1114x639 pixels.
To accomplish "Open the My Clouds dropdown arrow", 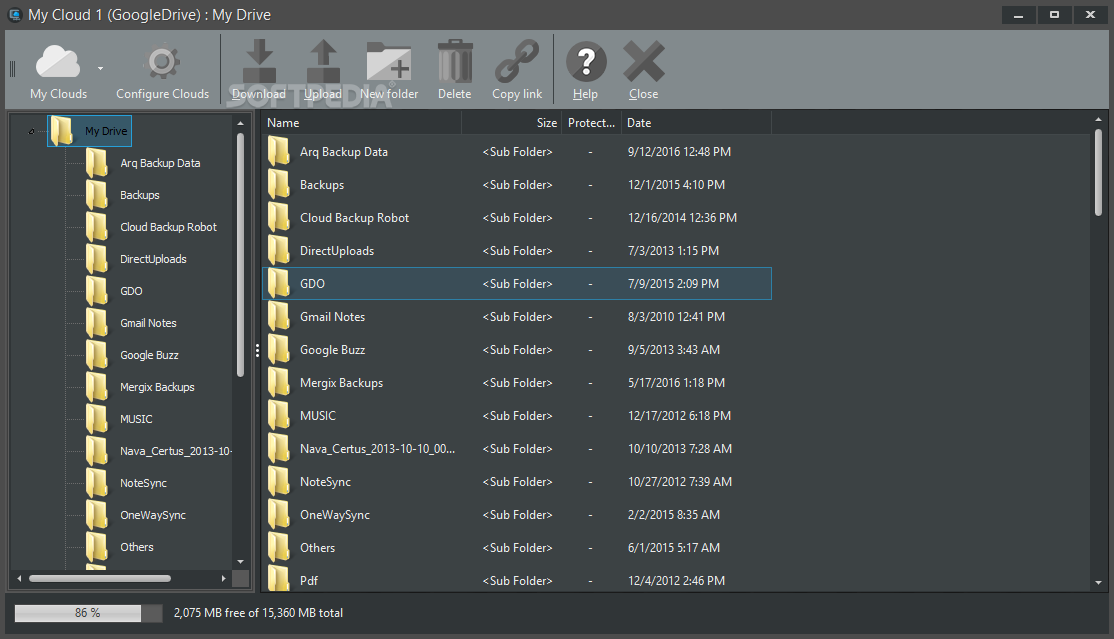I will click(100, 68).
